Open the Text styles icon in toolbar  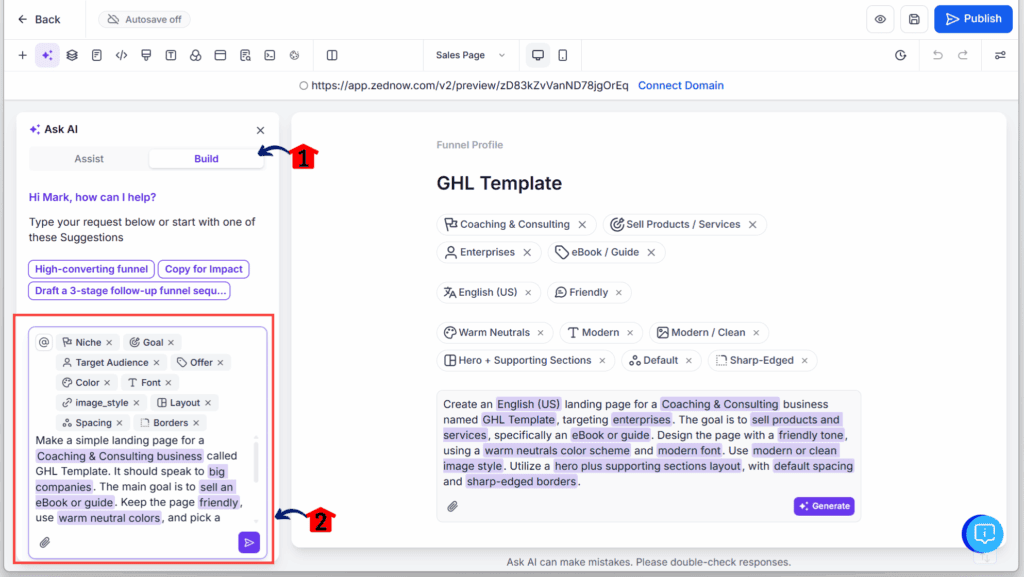[x=170, y=55]
